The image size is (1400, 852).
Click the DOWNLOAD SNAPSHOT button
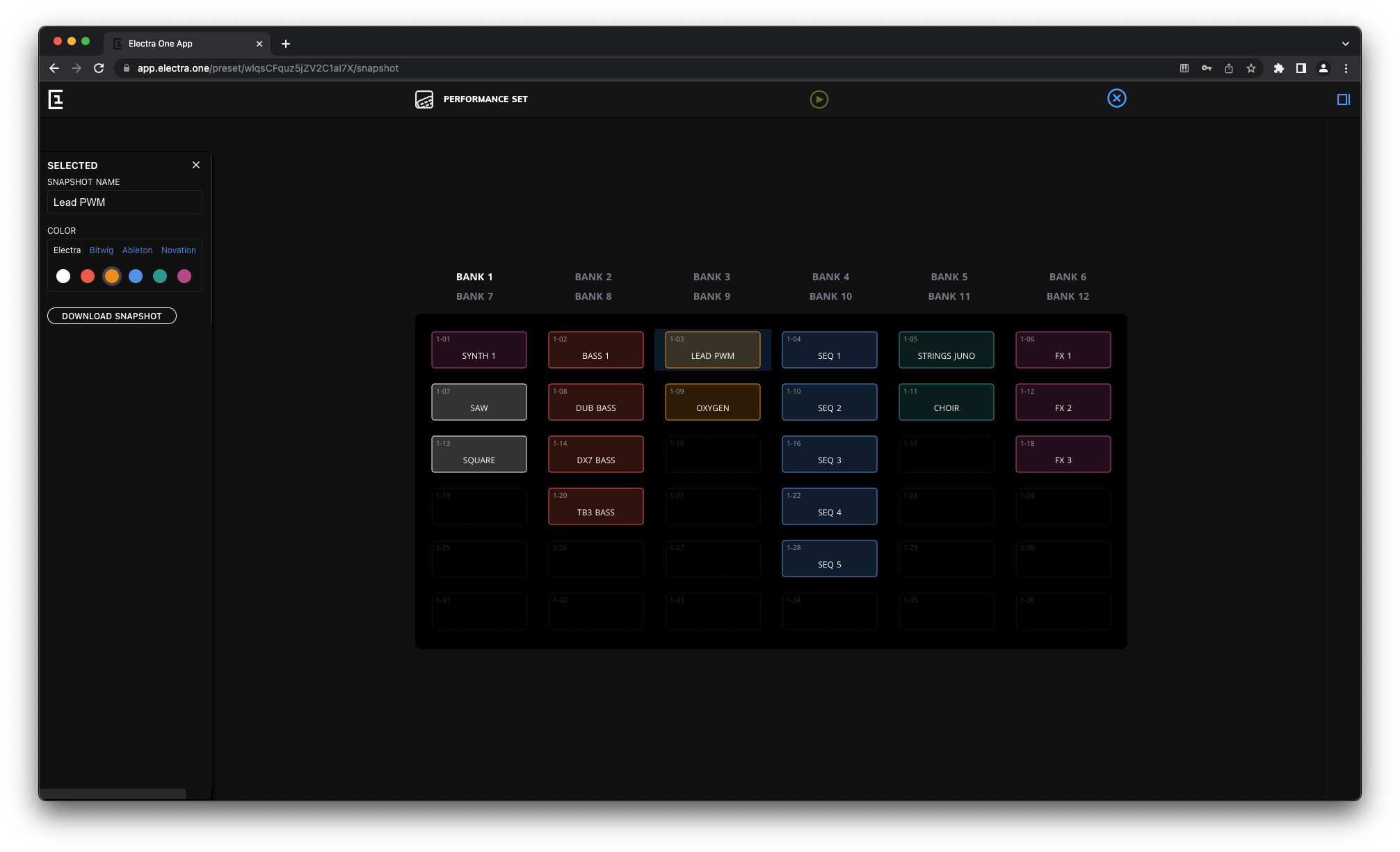pos(111,316)
